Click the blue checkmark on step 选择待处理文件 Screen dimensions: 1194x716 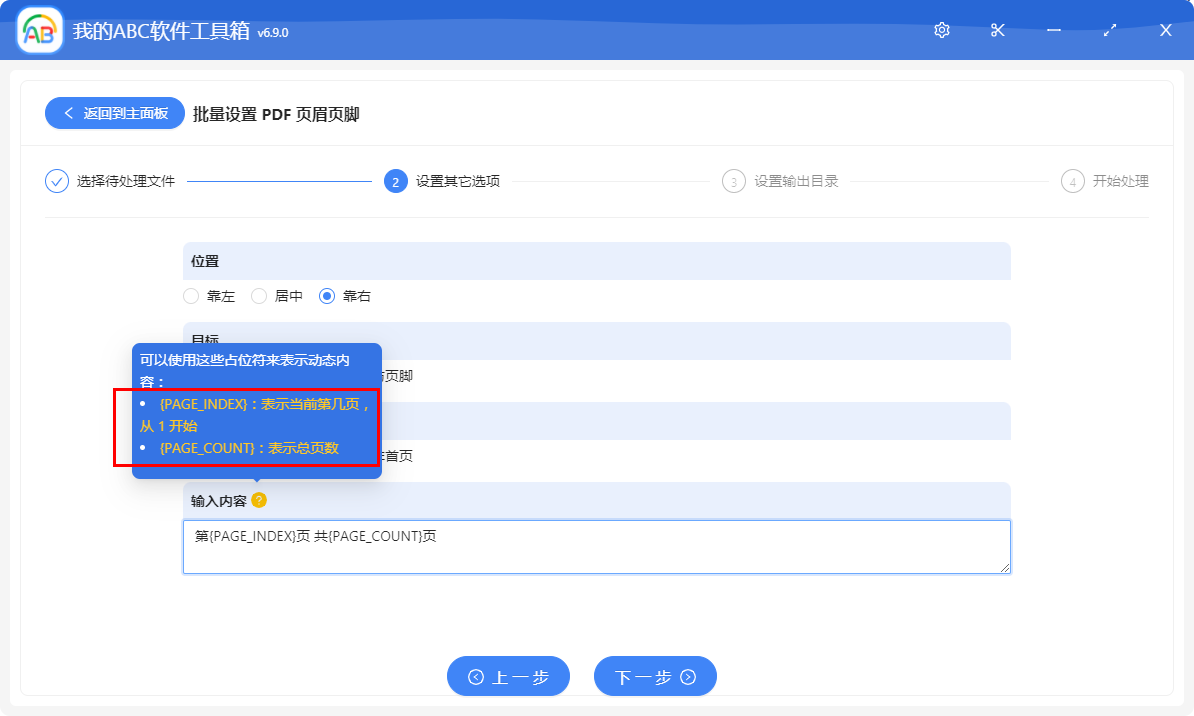click(x=56, y=181)
